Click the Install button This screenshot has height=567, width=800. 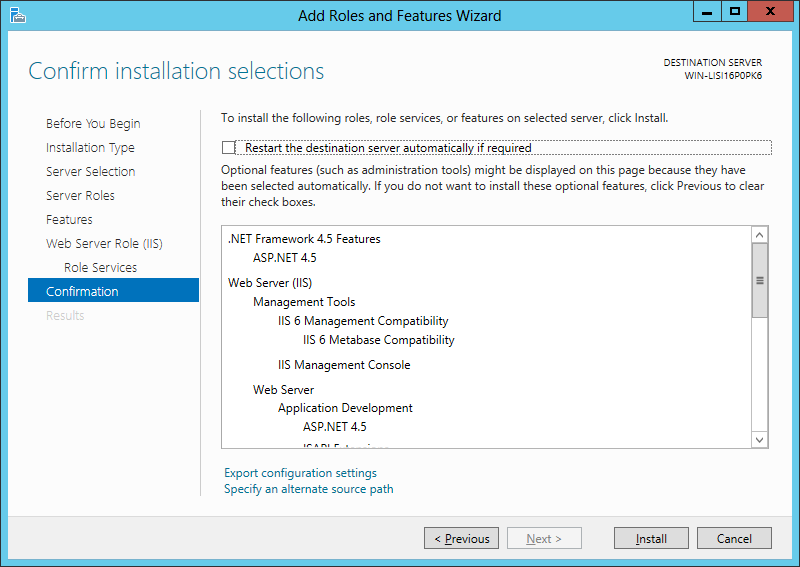coord(651,538)
